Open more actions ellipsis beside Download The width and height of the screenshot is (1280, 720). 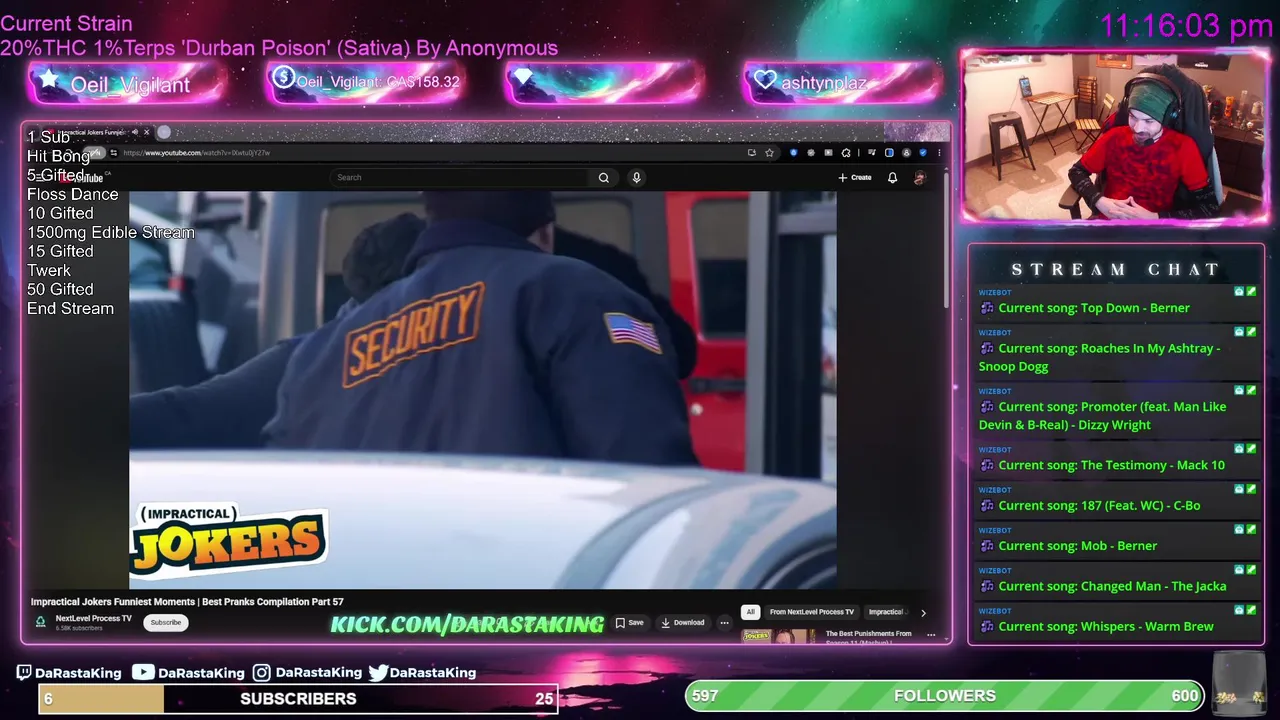pyautogui.click(x=725, y=623)
